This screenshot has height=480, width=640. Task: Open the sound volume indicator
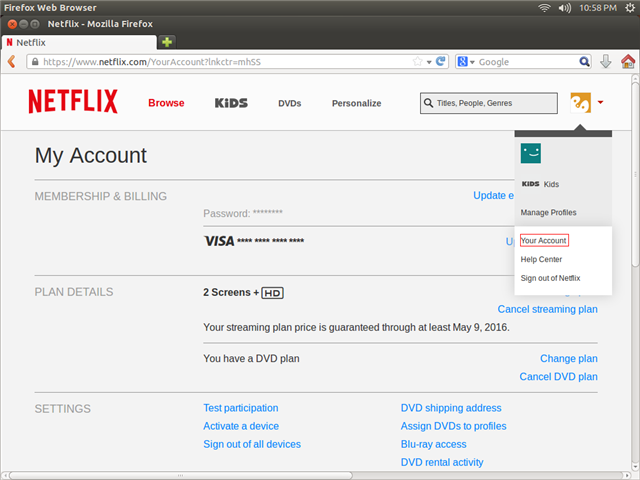tap(565, 7)
